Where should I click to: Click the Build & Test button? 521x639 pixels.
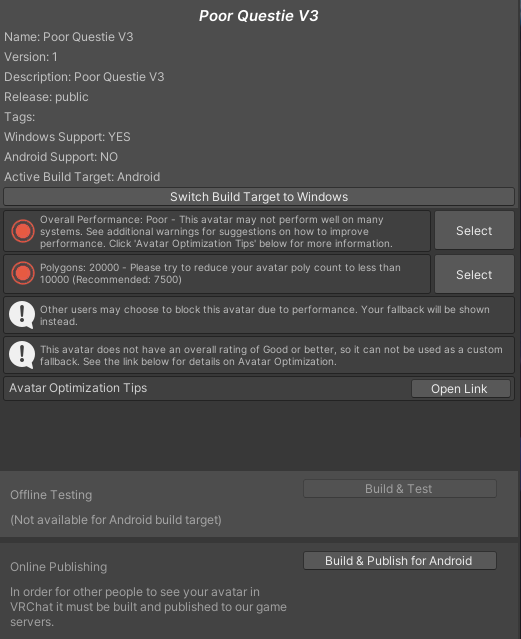pyautogui.click(x=400, y=489)
